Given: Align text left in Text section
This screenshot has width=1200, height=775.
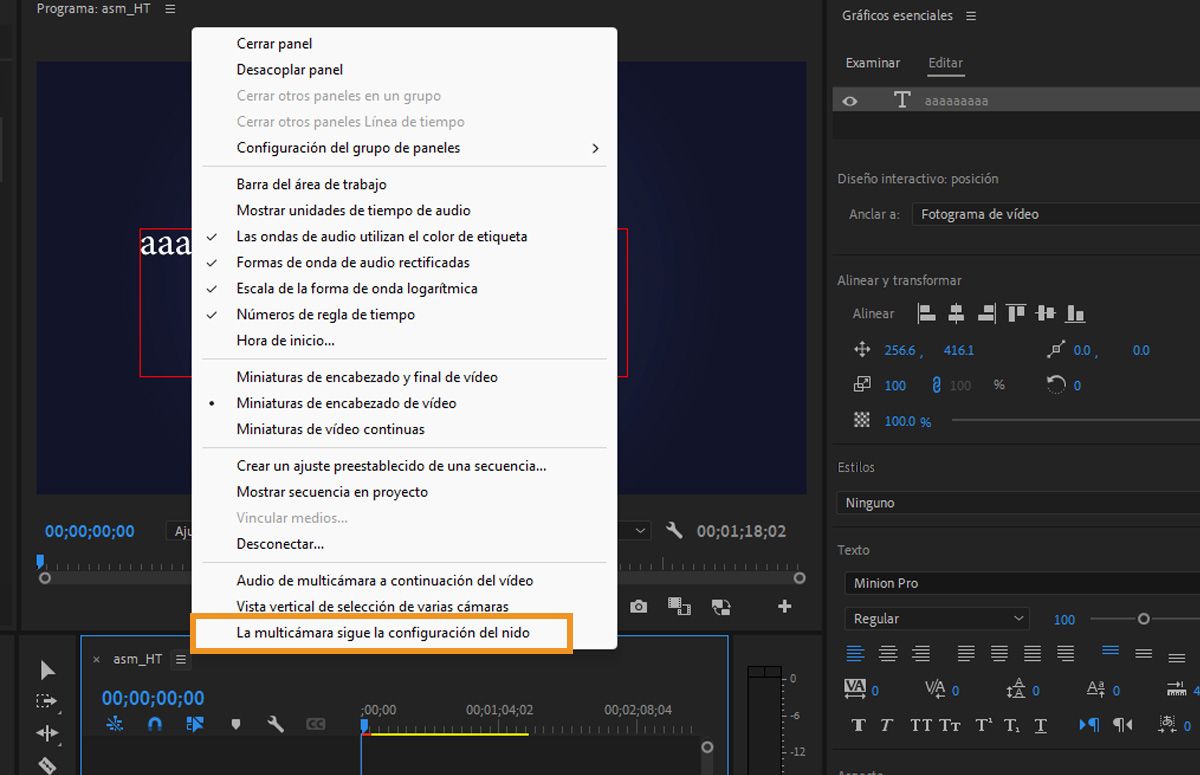Looking at the screenshot, I should click(x=855, y=654).
